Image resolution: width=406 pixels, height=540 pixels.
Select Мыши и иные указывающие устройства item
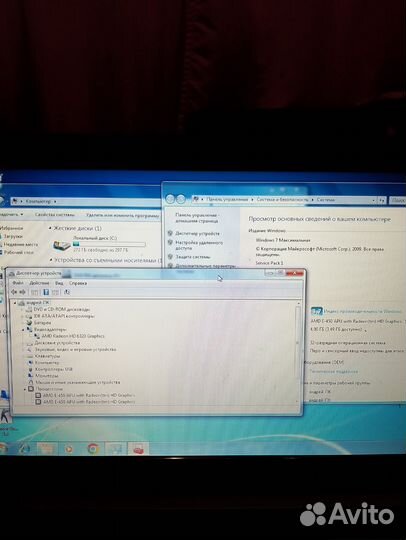pos(77,382)
